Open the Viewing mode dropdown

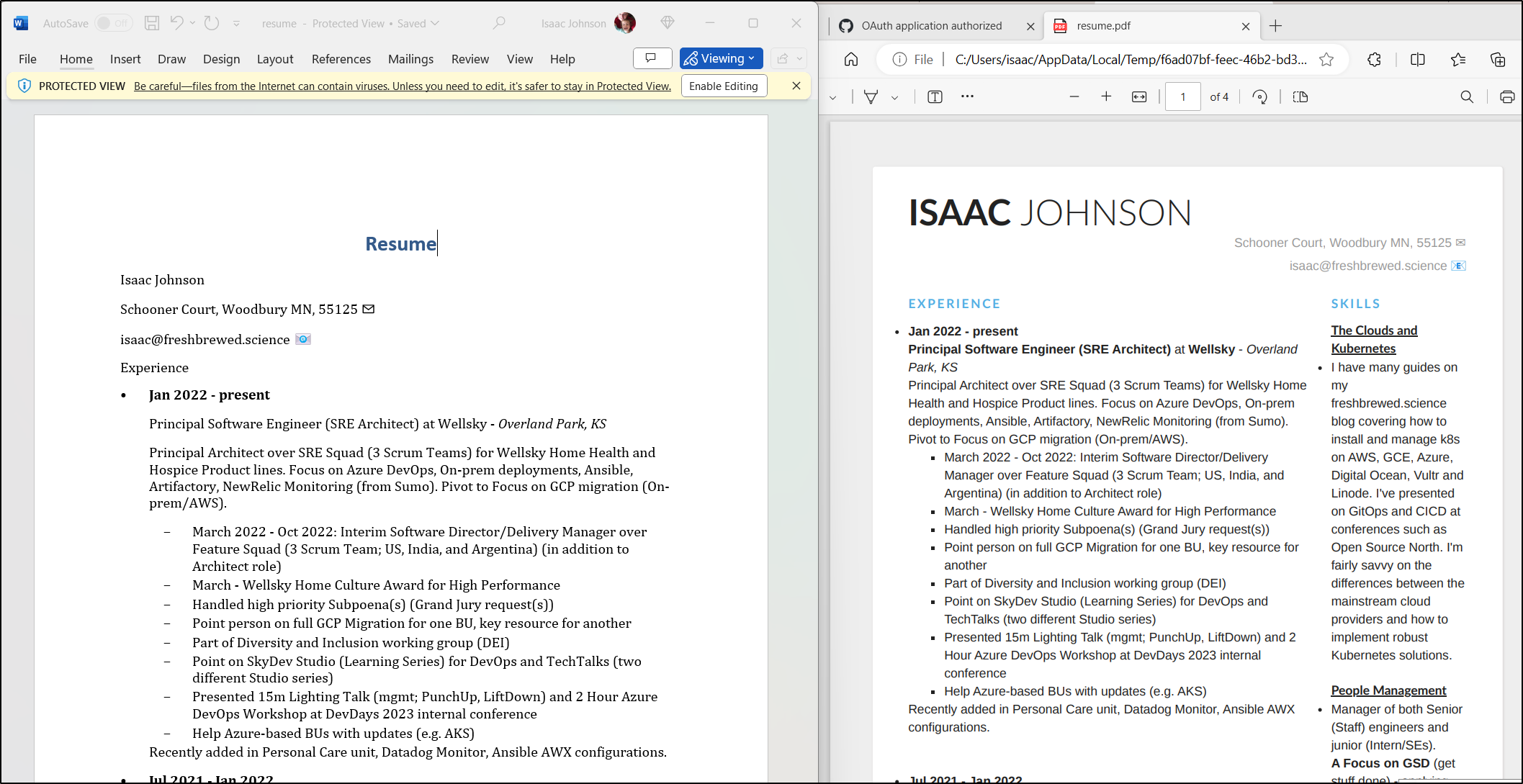(721, 58)
